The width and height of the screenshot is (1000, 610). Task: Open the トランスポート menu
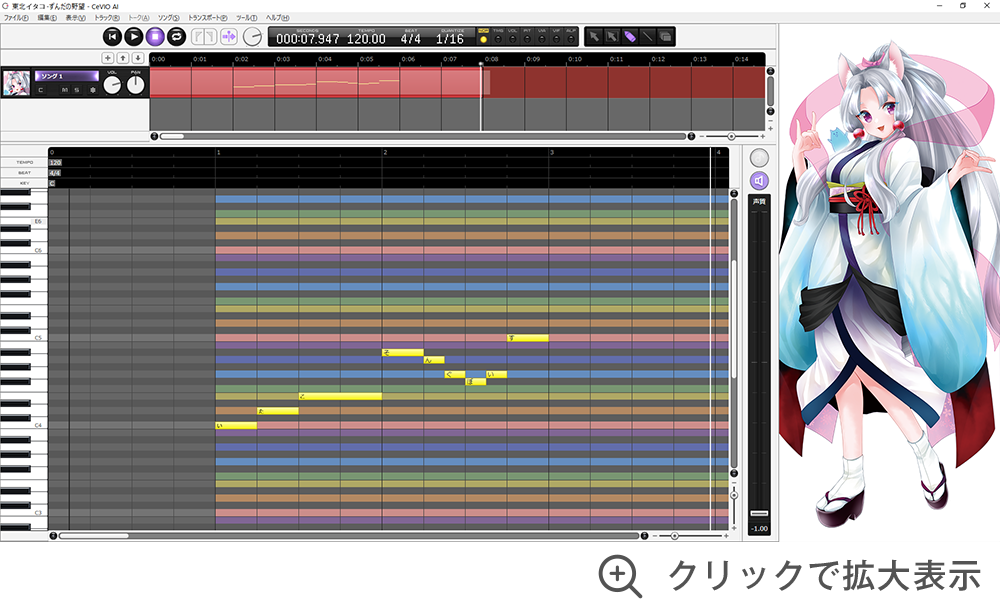click(x=207, y=18)
